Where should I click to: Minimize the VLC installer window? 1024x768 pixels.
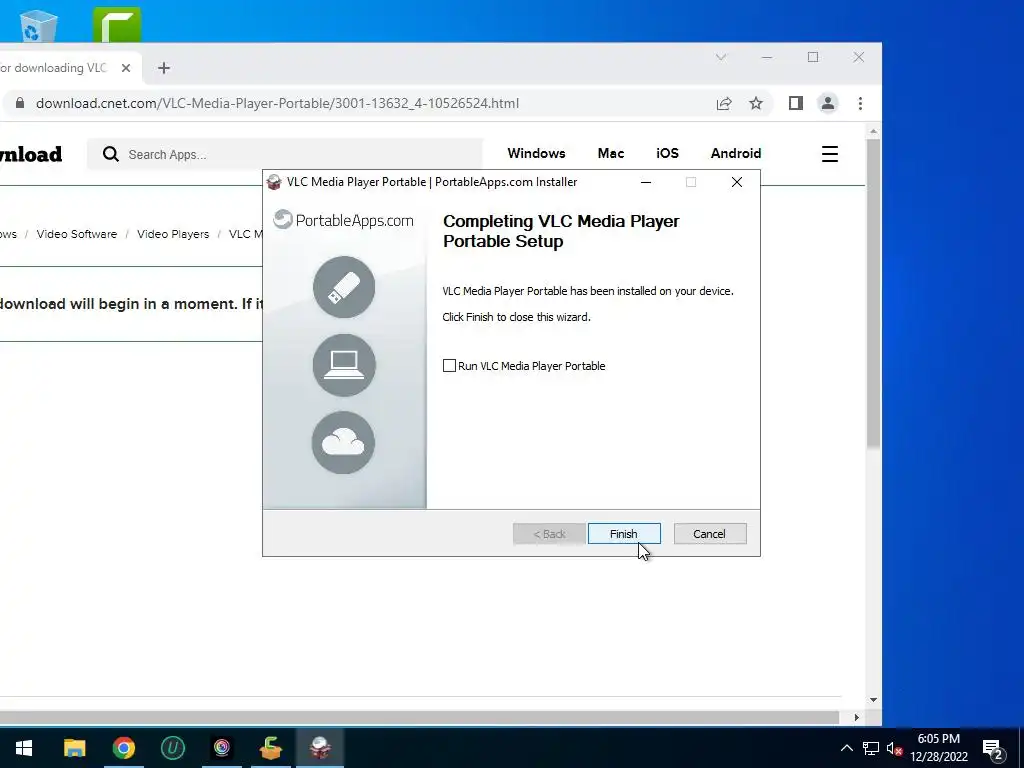click(646, 182)
